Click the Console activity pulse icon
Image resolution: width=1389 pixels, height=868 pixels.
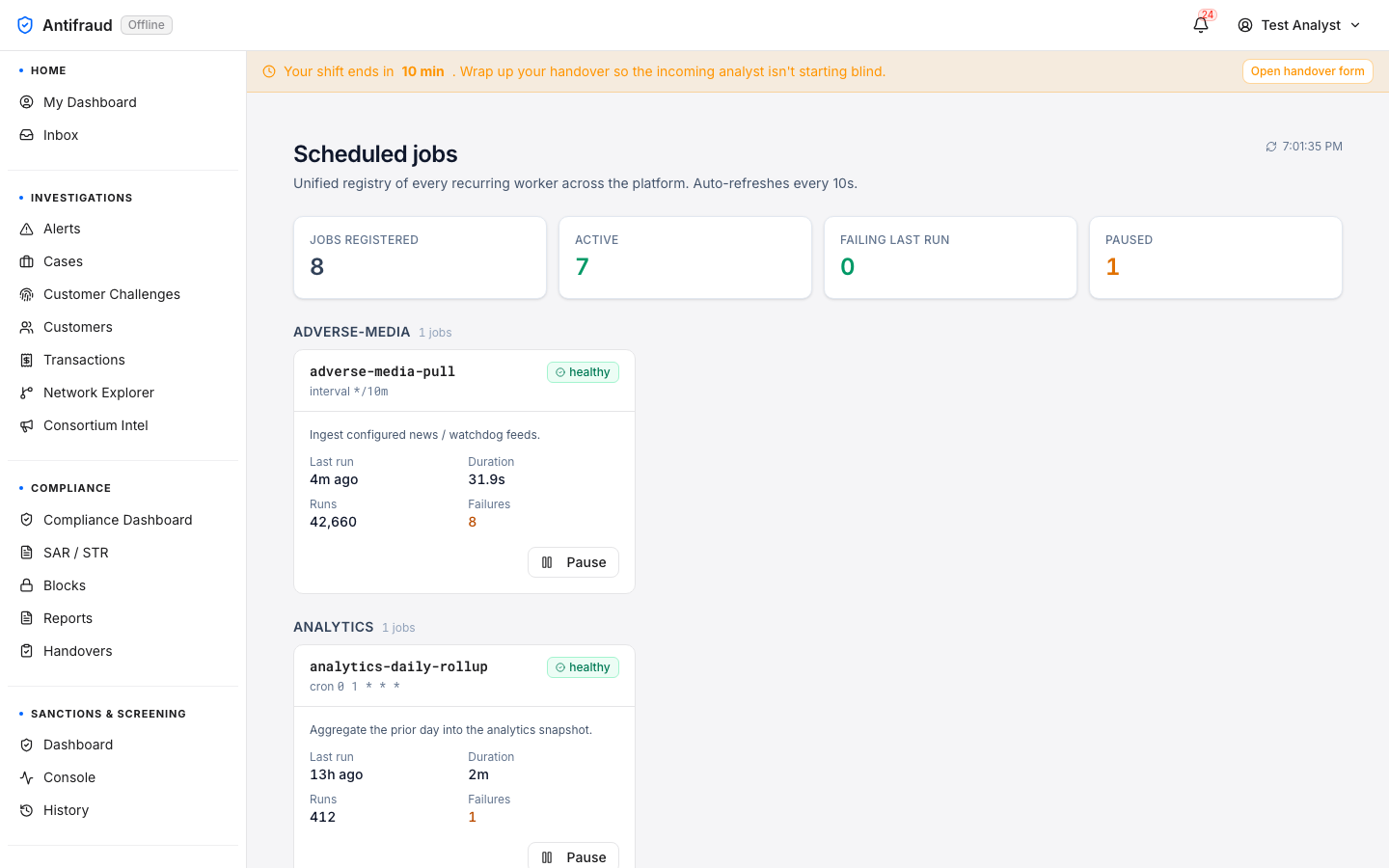(x=27, y=777)
